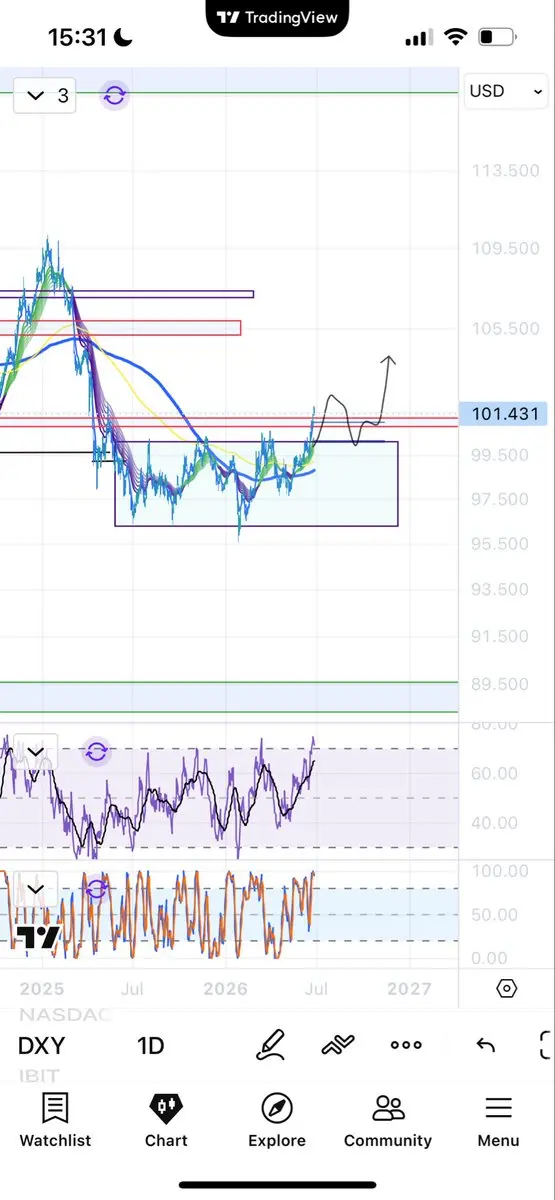Switch to the Watchlist tab

click(x=55, y=1119)
